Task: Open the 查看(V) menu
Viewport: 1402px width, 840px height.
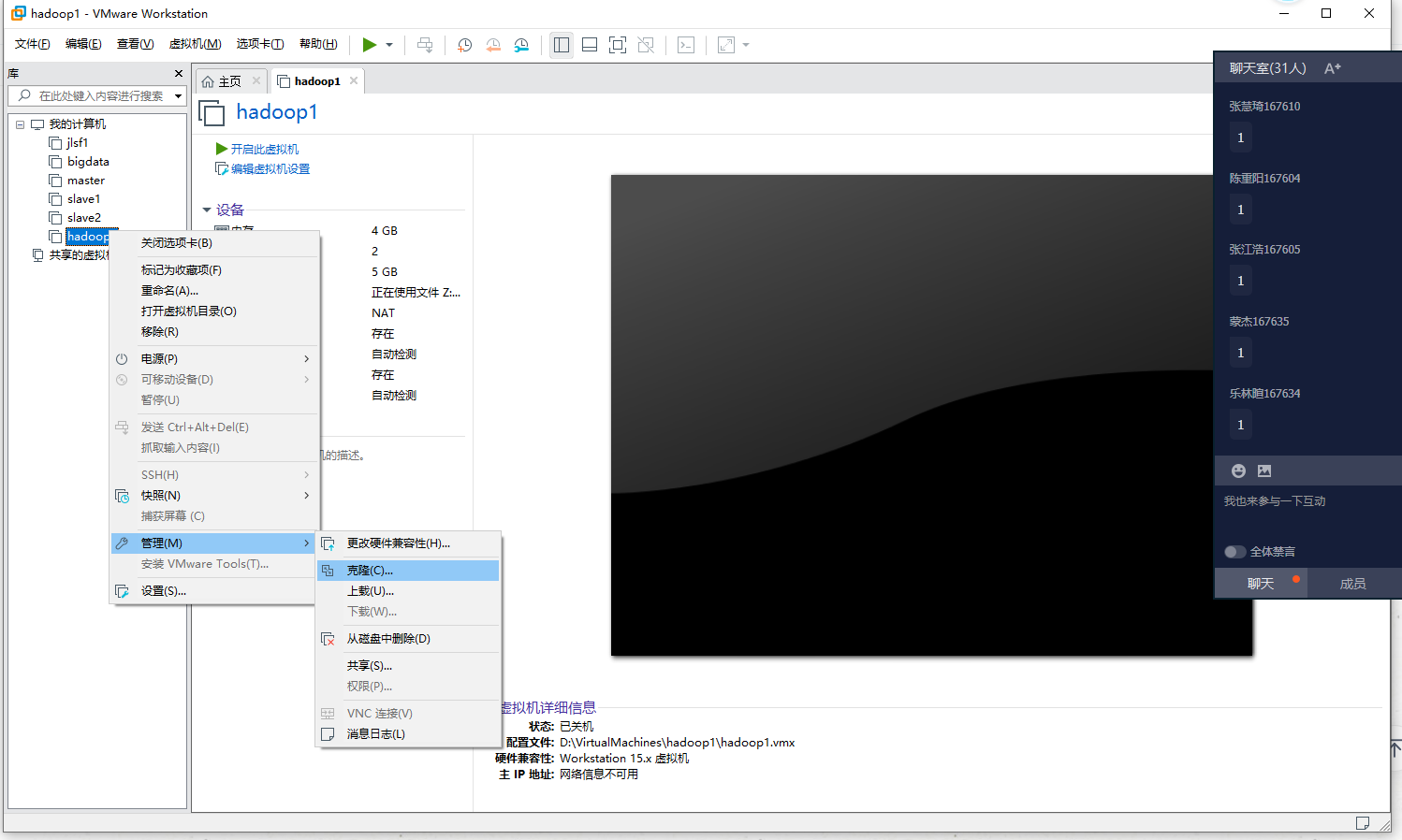Action: pyautogui.click(x=135, y=44)
